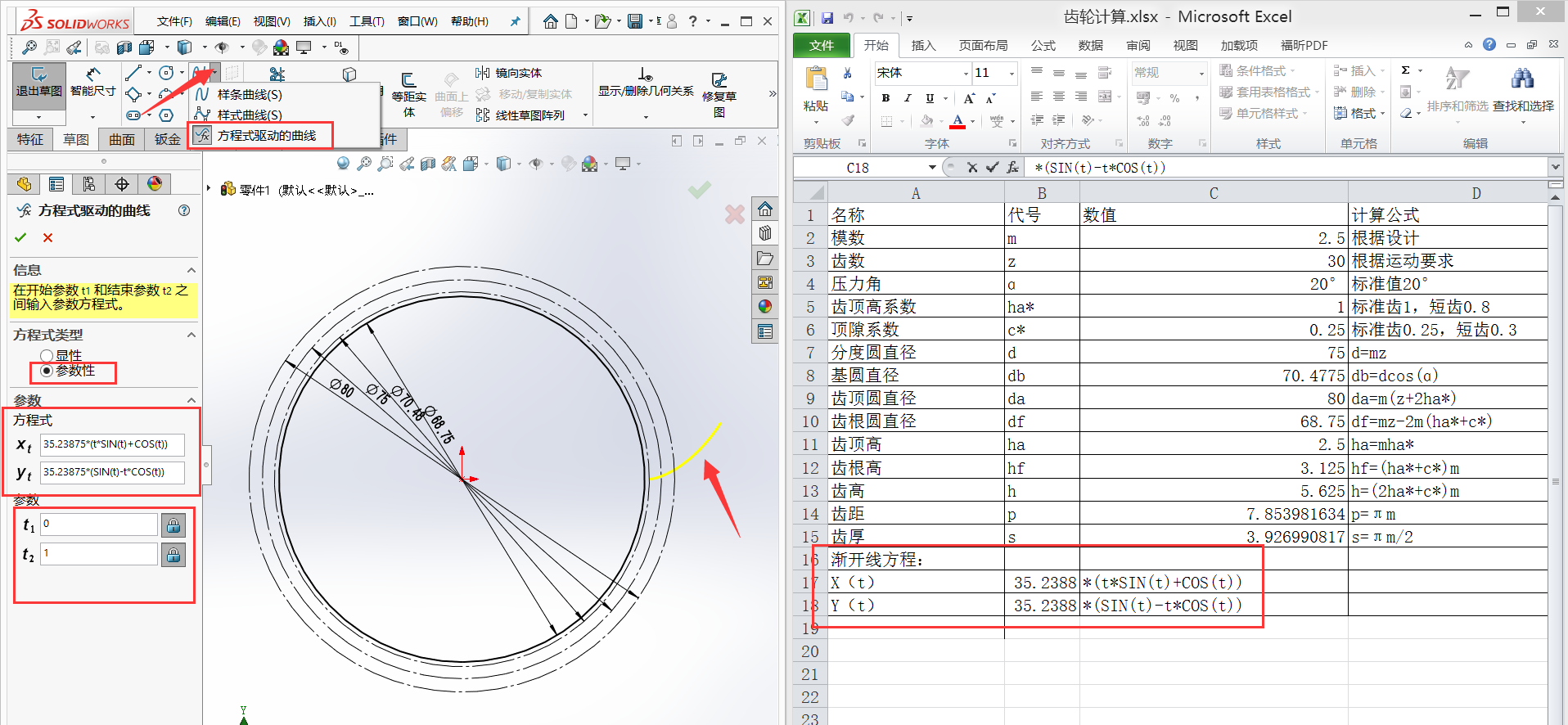The image size is (1568, 725).
Task: Toggle Excel center alignment
Action: coord(1059,97)
